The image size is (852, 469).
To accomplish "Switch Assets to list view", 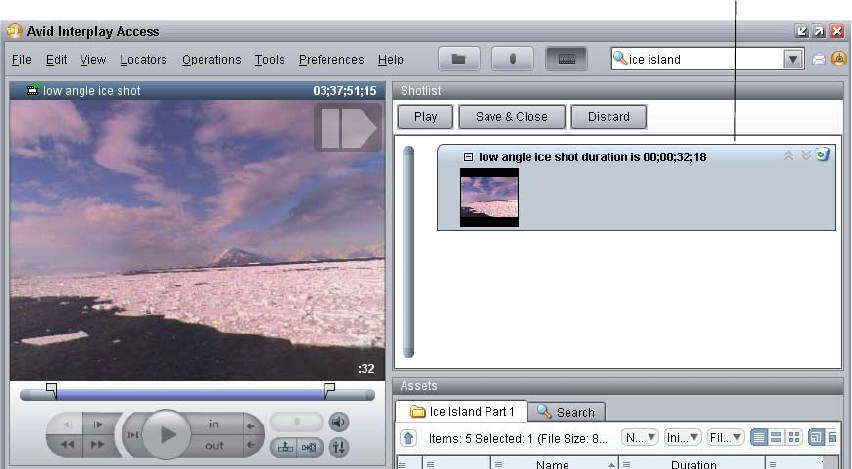I will click(759, 437).
